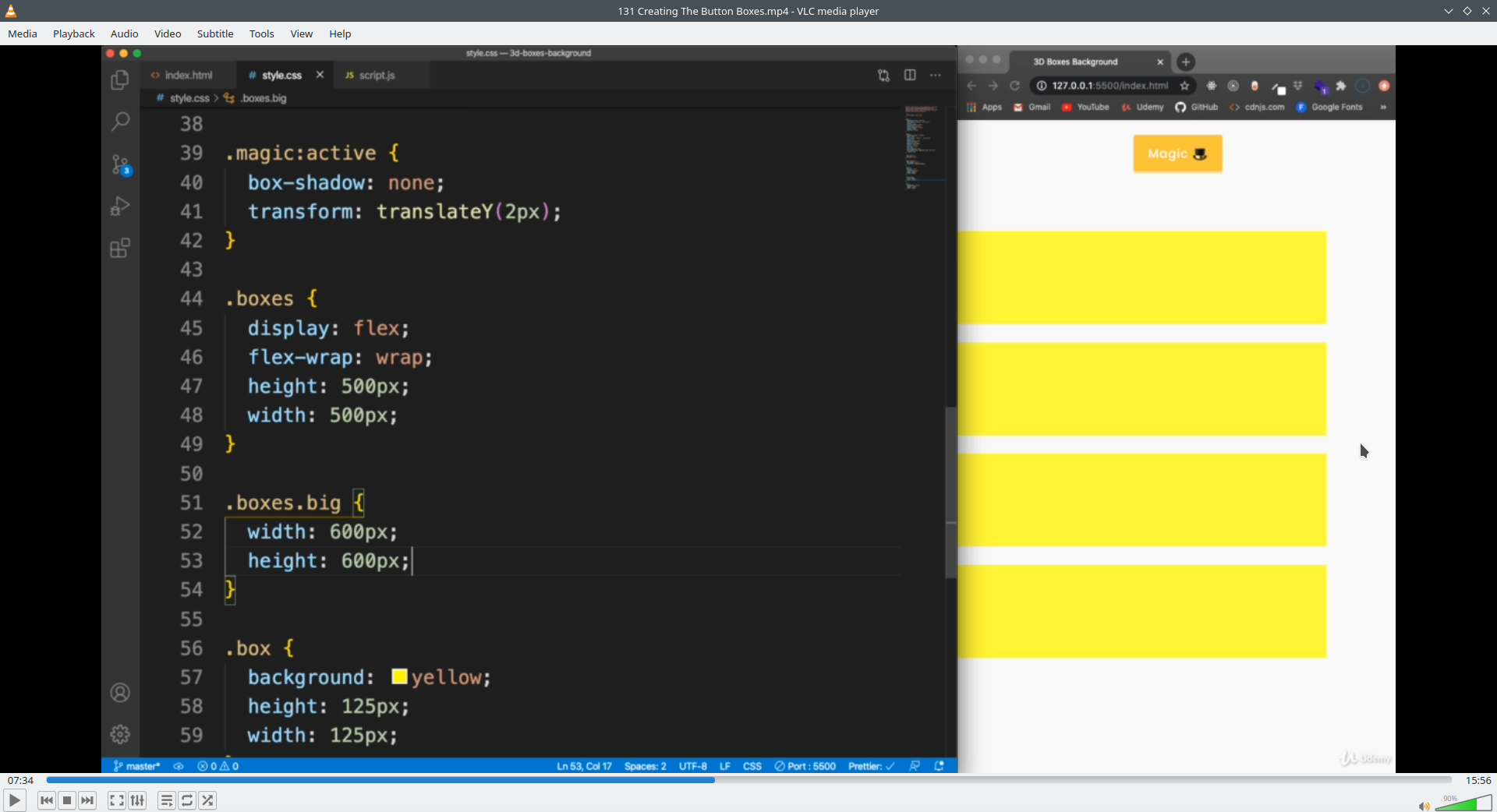The width and height of the screenshot is (1497, 812).
Task: Click the master branch in status bar
Action: click(137, 766)
